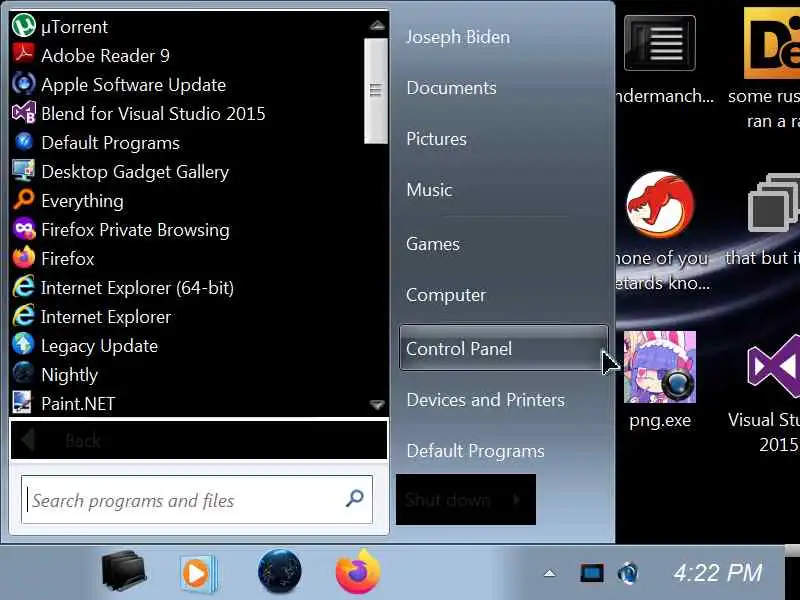Open Games from the Start menu

pyautogui.click(x=433, y=244)
